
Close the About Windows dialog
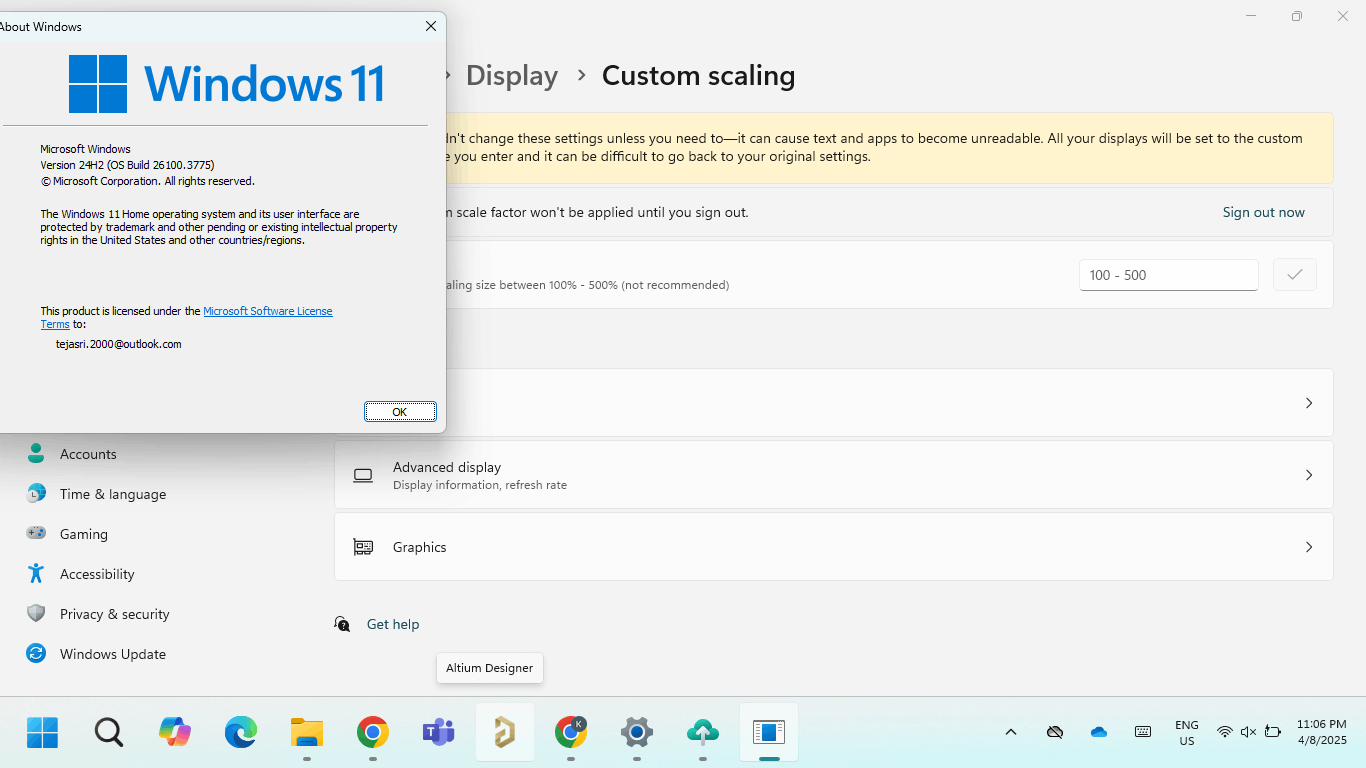[431, 27]
